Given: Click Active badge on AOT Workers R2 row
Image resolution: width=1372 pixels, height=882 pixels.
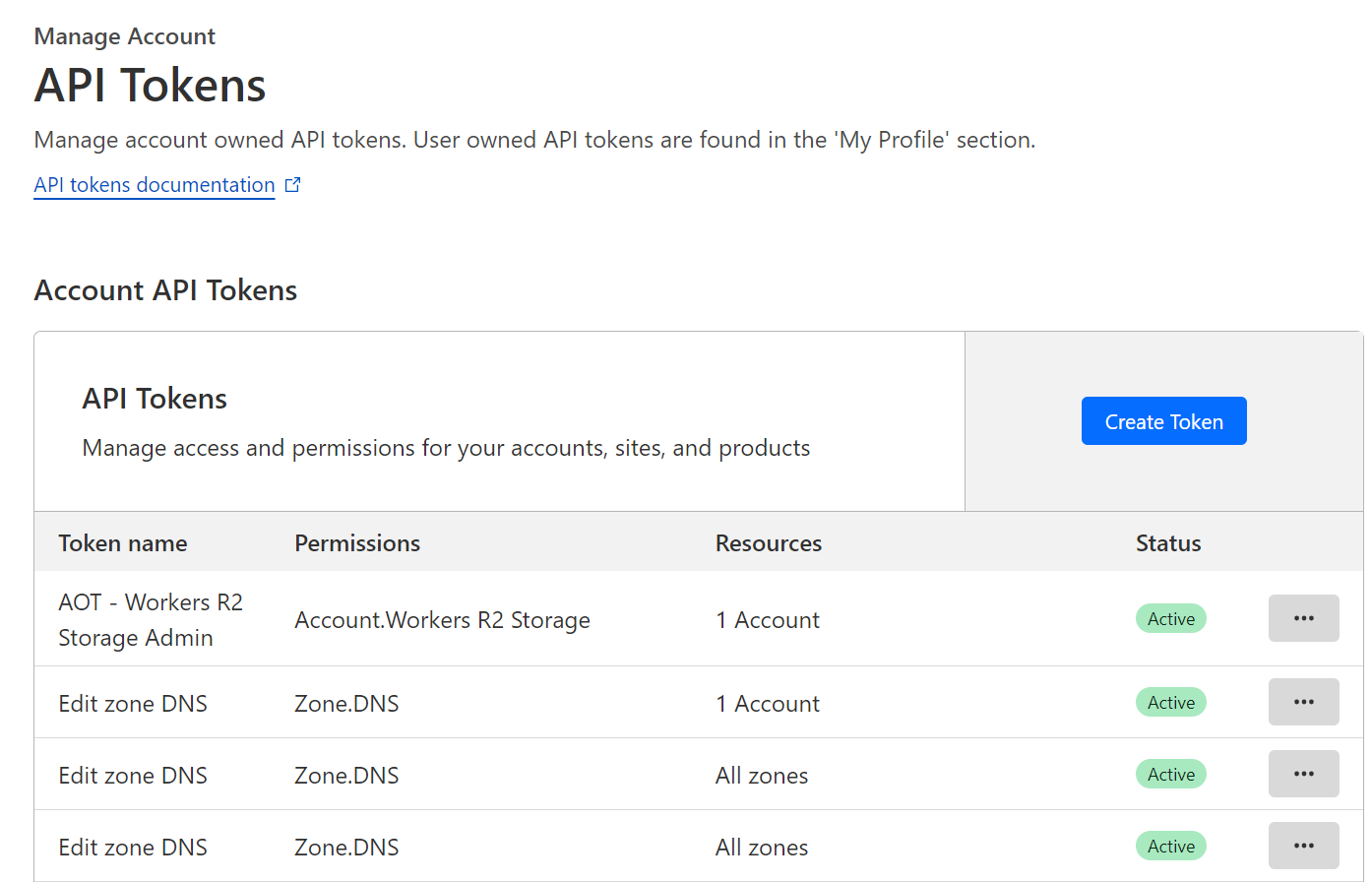Looking at the screenshot, I should [x=1170, y=618].
